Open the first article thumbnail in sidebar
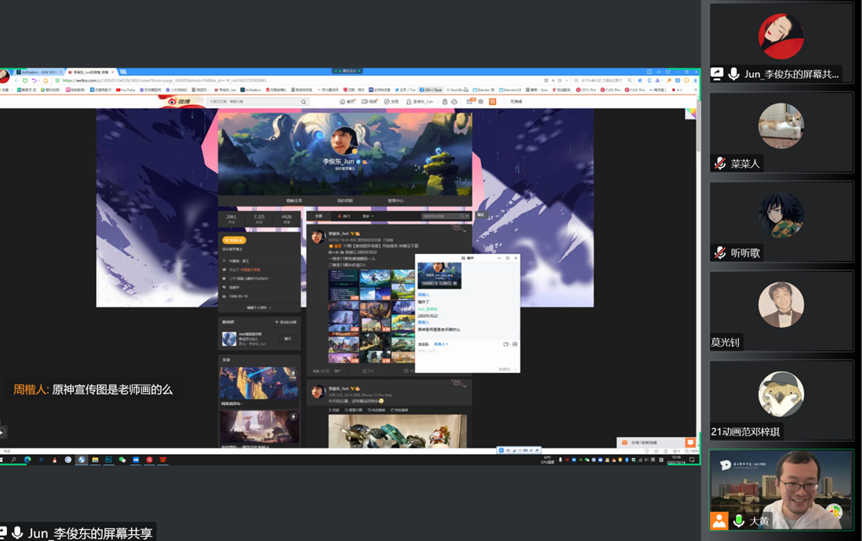Image resolution: width=863 pixels, height=541 pixels. 259,383
